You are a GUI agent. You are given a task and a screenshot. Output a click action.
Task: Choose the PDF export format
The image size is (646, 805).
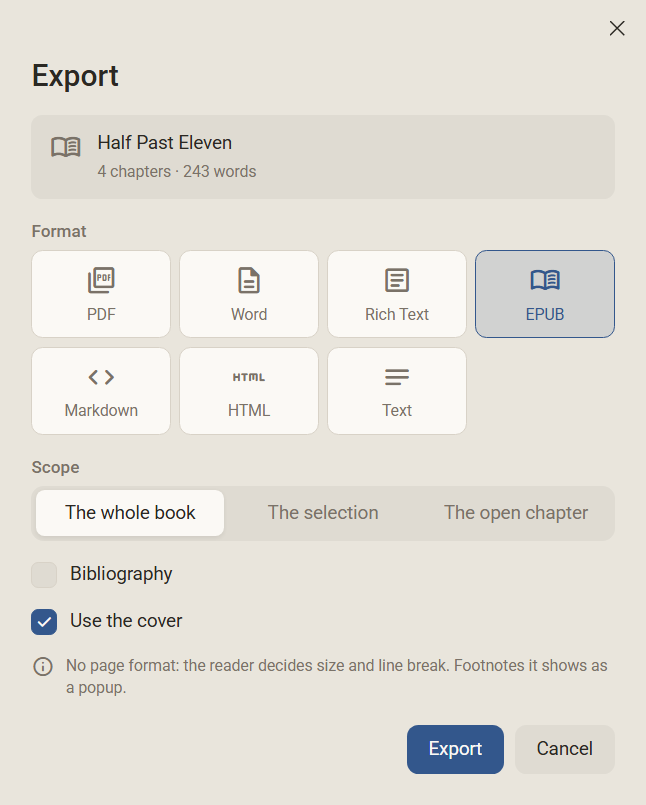(x=101, y=294)
